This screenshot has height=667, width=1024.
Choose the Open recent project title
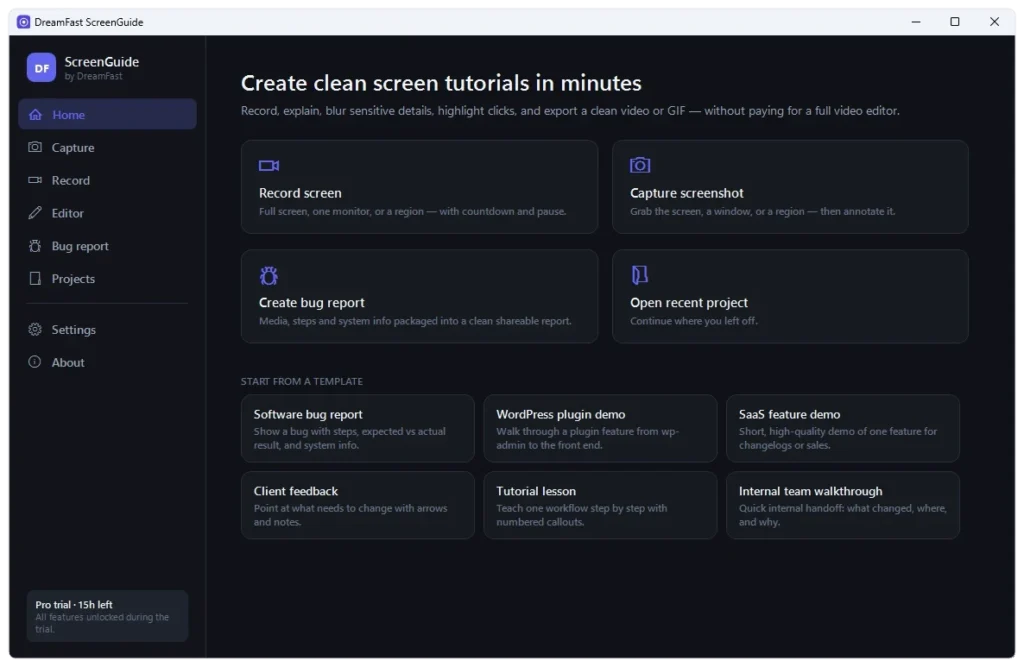[688, 302]
